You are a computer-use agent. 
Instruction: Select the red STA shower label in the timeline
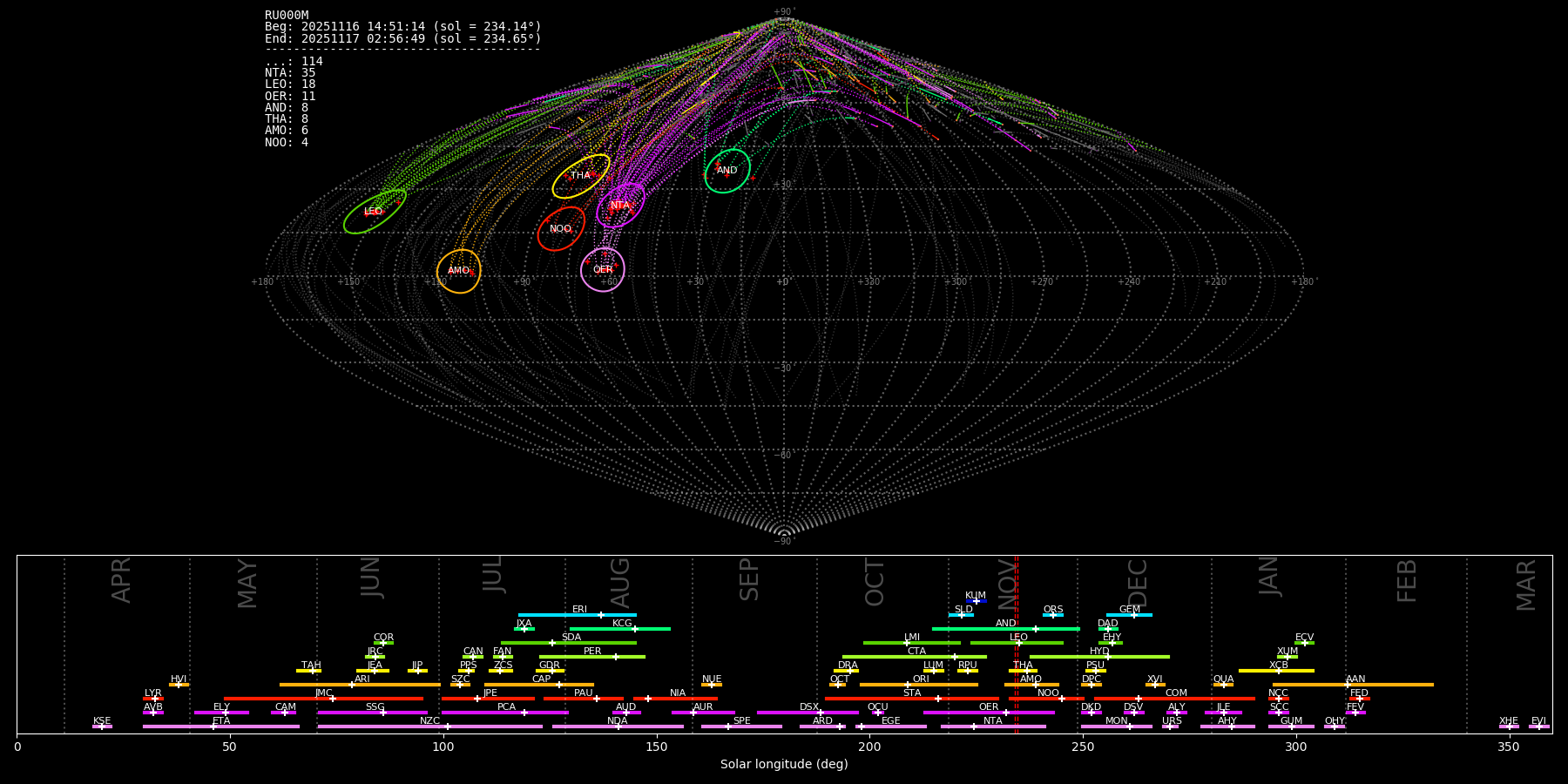click(912, 693)
